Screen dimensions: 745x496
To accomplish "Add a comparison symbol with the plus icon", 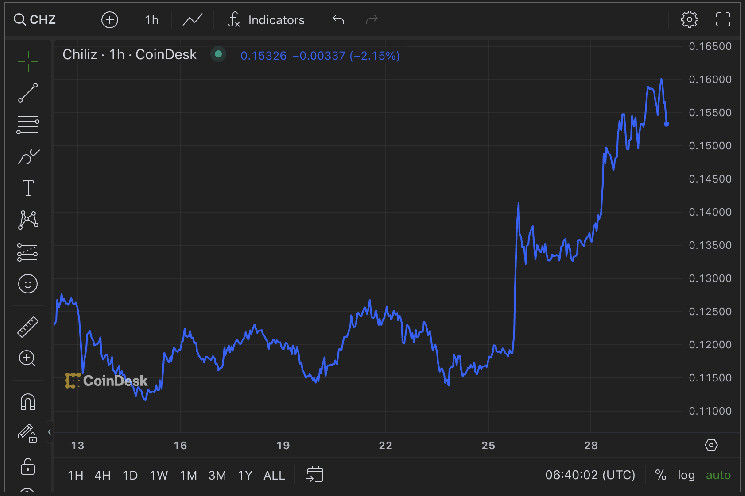I will (x=109, y=20).
